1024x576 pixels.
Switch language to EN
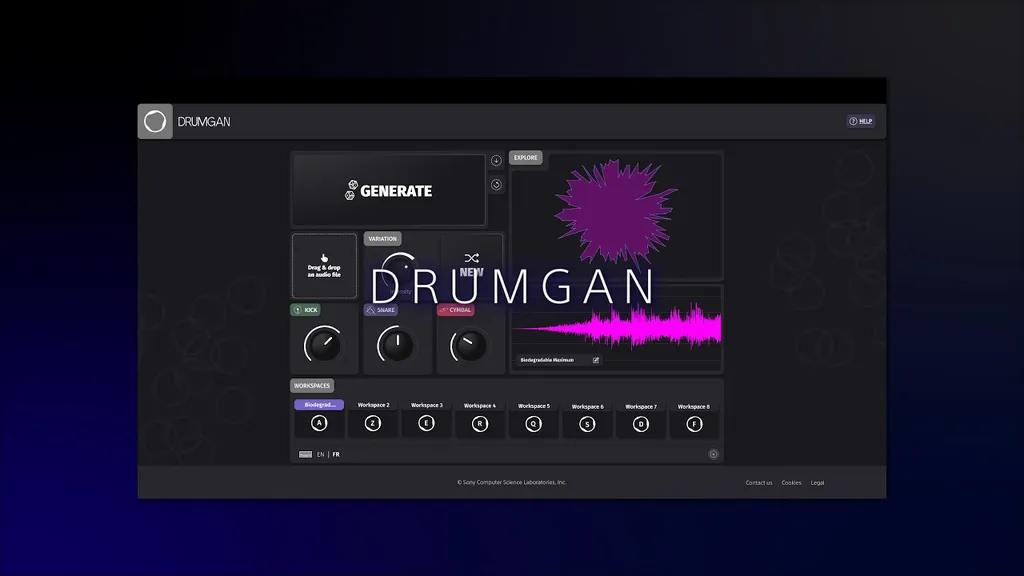click(x=320, y=454)
